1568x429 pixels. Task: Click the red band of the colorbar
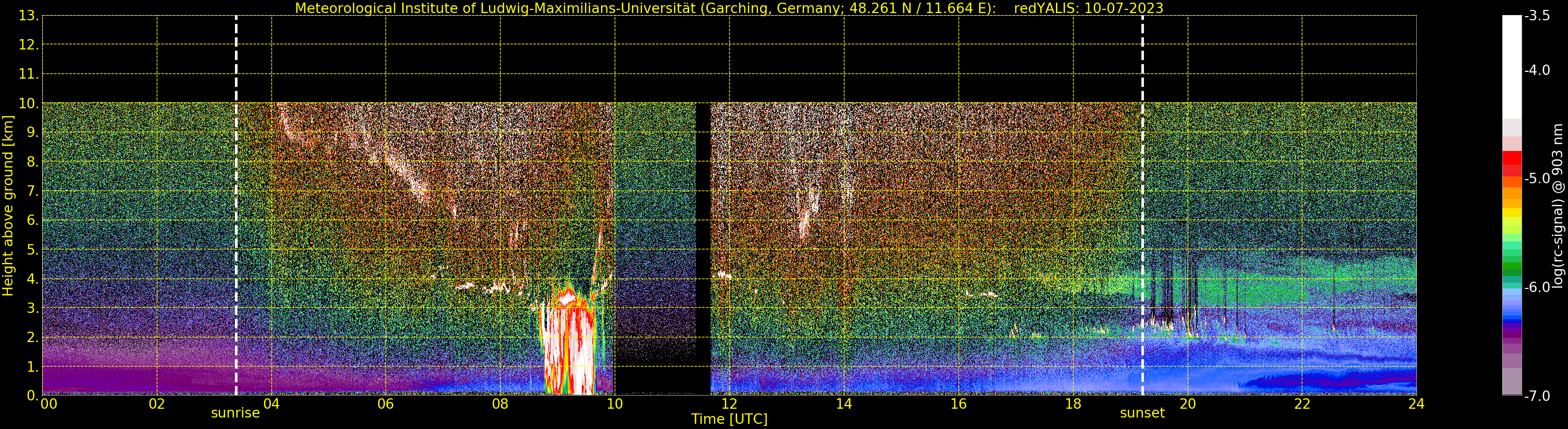tap(1512, 163)
